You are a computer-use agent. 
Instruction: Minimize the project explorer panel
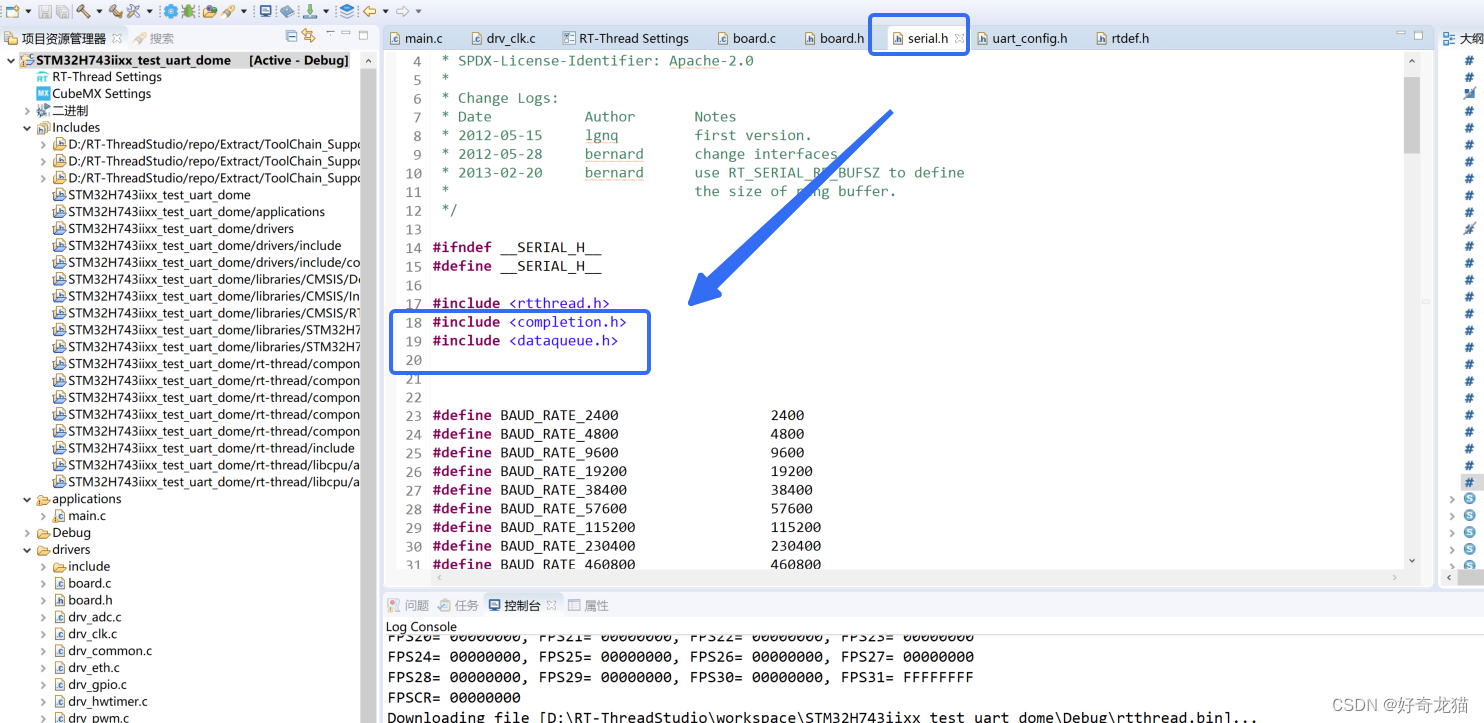click(x=346, y=33)
